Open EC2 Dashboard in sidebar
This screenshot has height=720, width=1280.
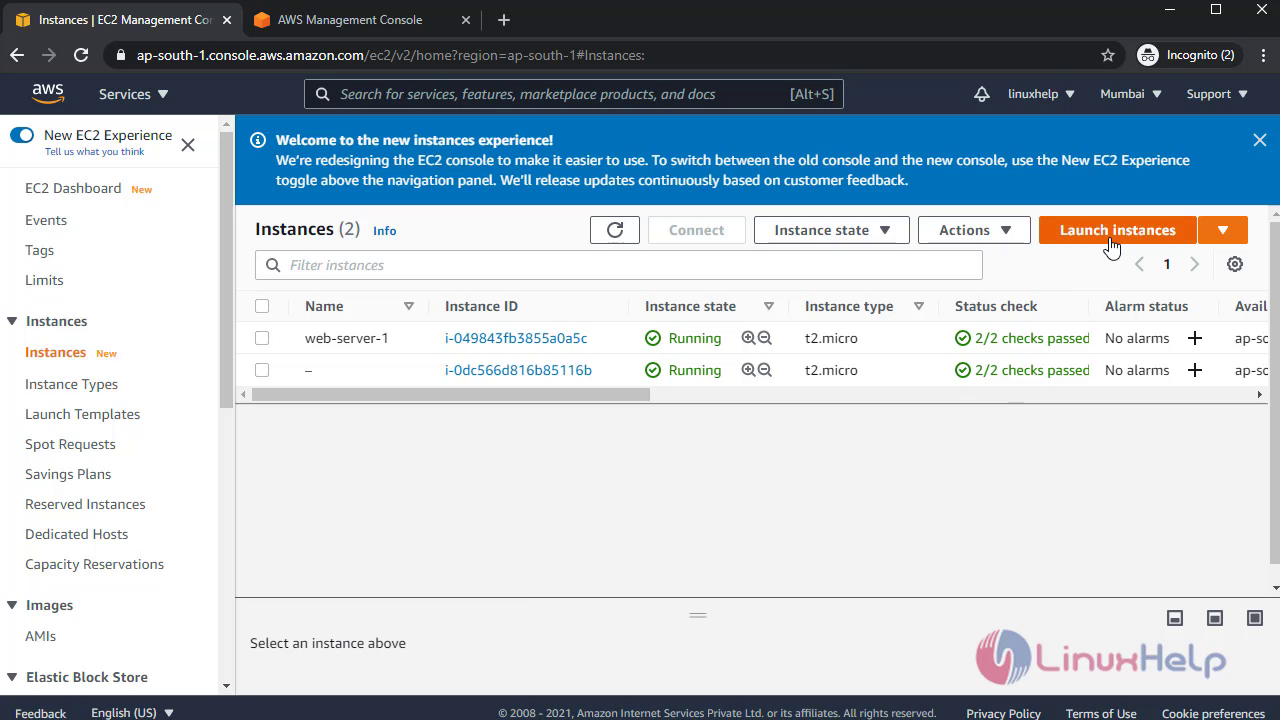pyautogui.click(x=73, y=188)
